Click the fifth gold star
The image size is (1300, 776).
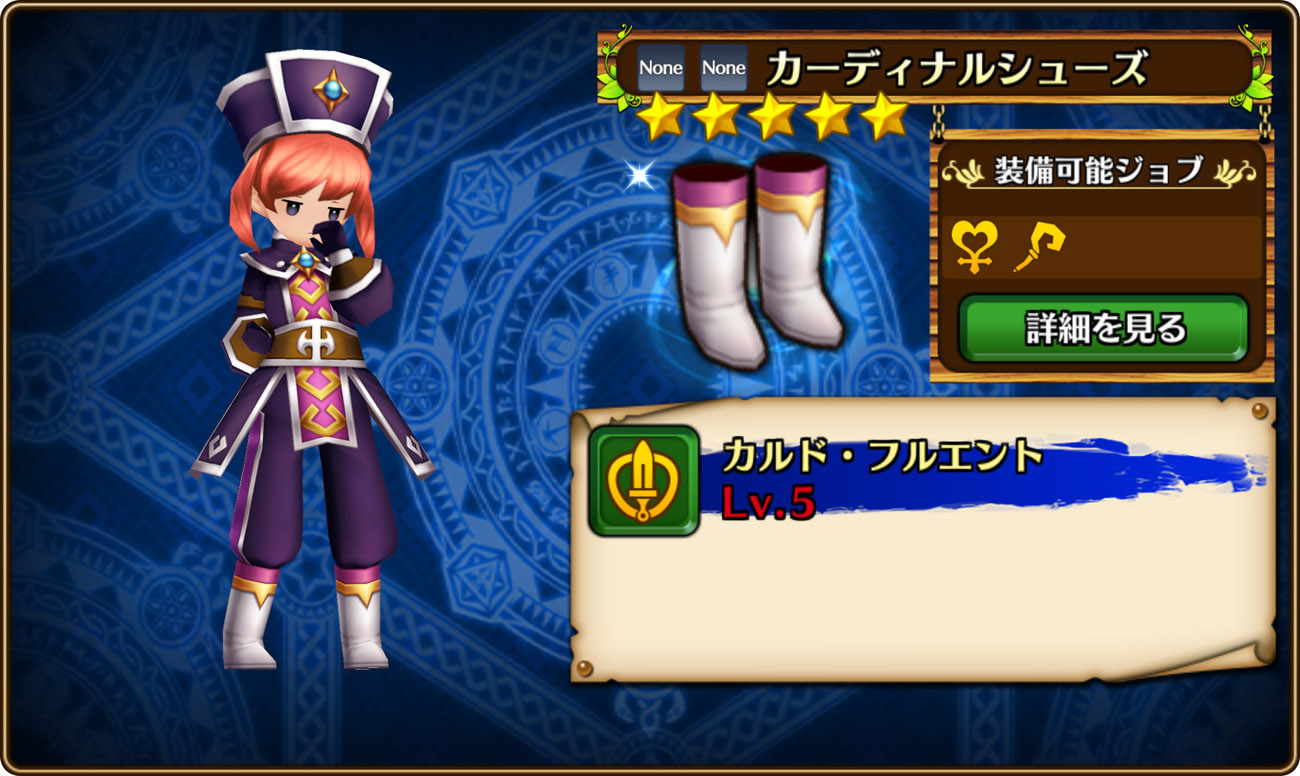click(883, 117)
